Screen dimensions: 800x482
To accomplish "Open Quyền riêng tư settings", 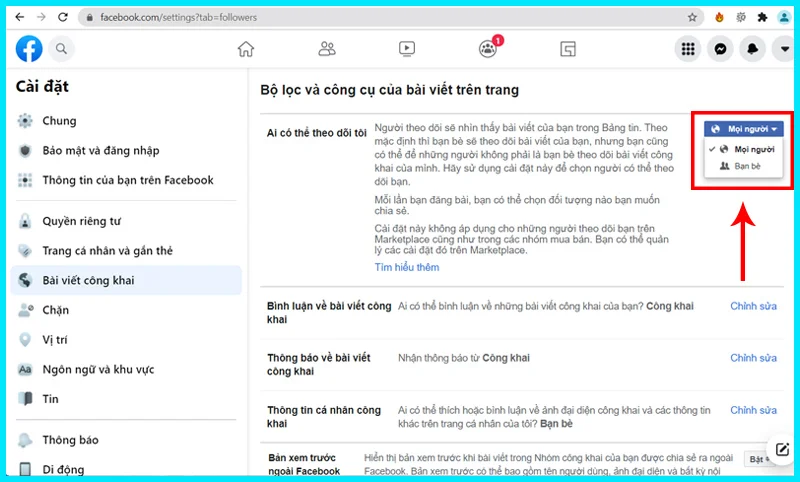I will click(126, 221).
